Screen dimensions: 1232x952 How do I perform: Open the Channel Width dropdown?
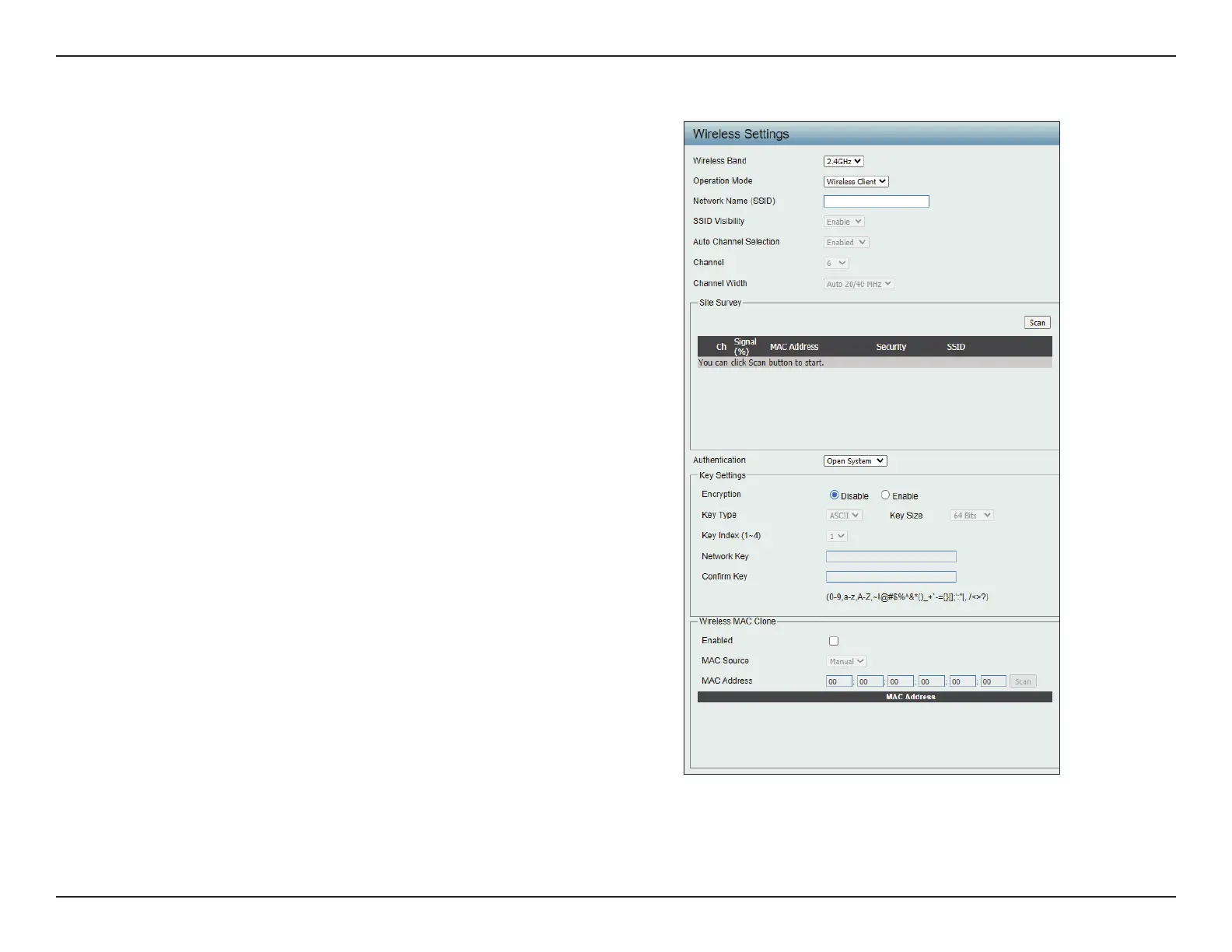(x=859, y=285)
